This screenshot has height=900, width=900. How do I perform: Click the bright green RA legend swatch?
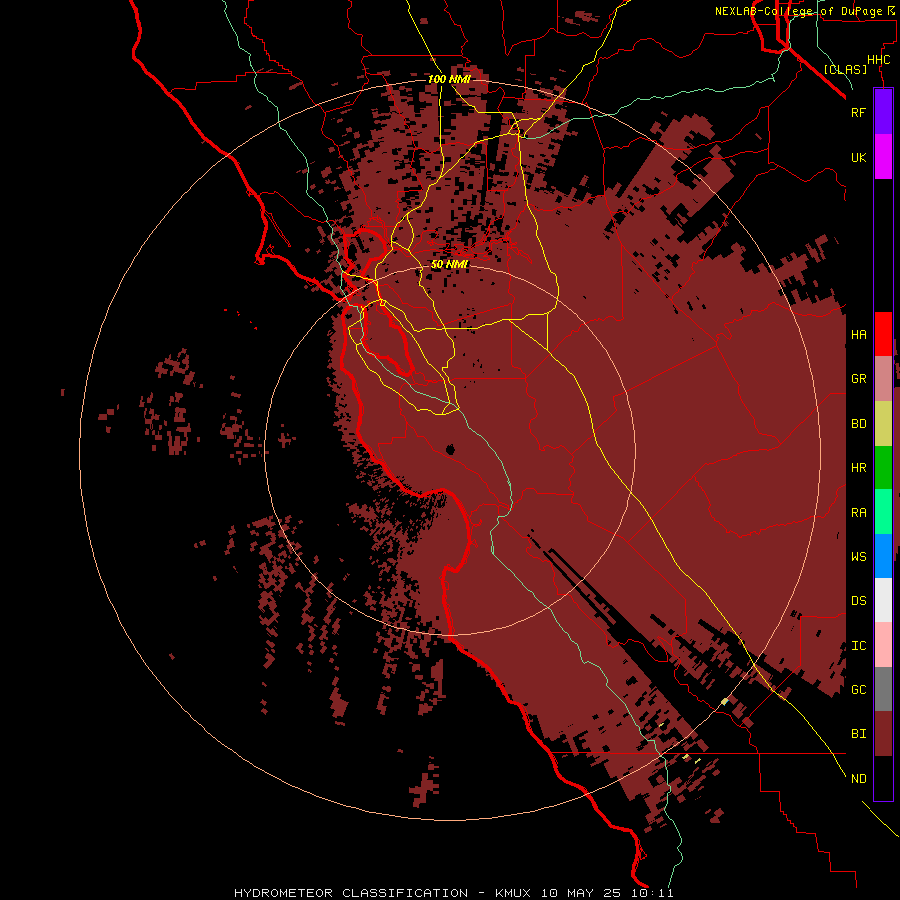pos(883,512)
